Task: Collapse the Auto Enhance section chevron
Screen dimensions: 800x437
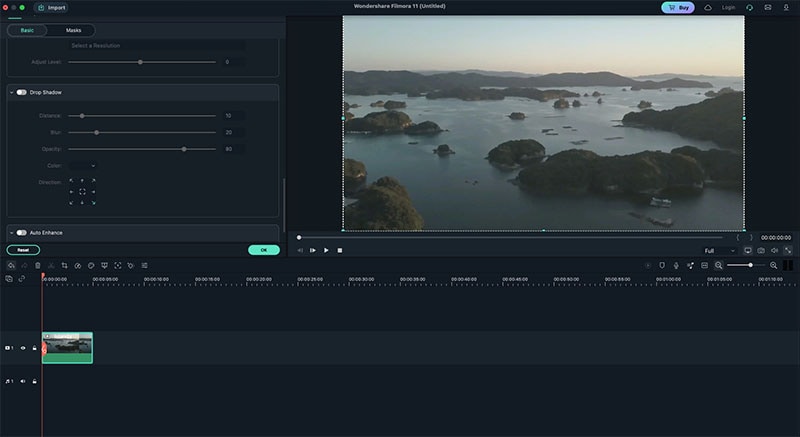Action: pos(12,233)
